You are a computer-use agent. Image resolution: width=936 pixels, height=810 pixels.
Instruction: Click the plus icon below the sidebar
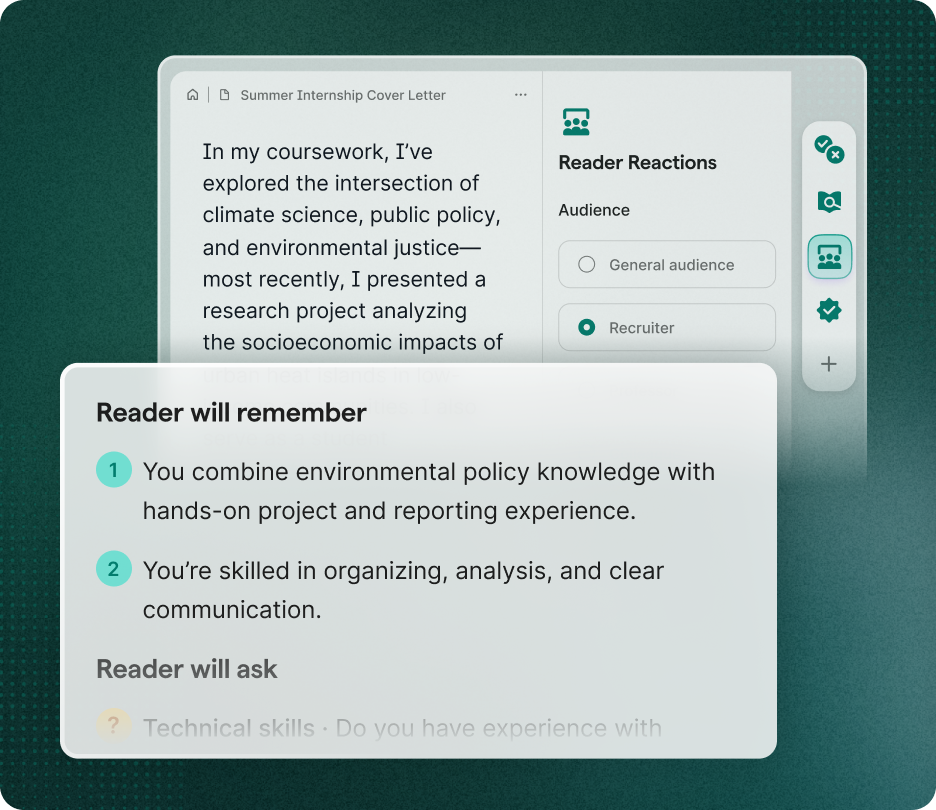(828, 364)
